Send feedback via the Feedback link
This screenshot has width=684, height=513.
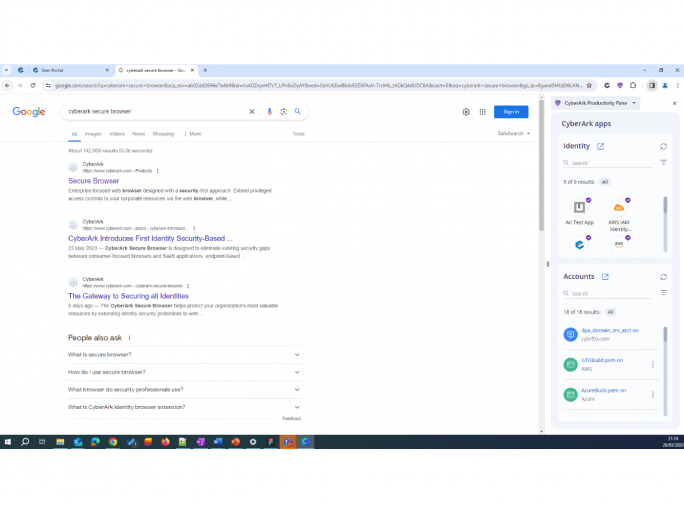(x=291, y=419)
